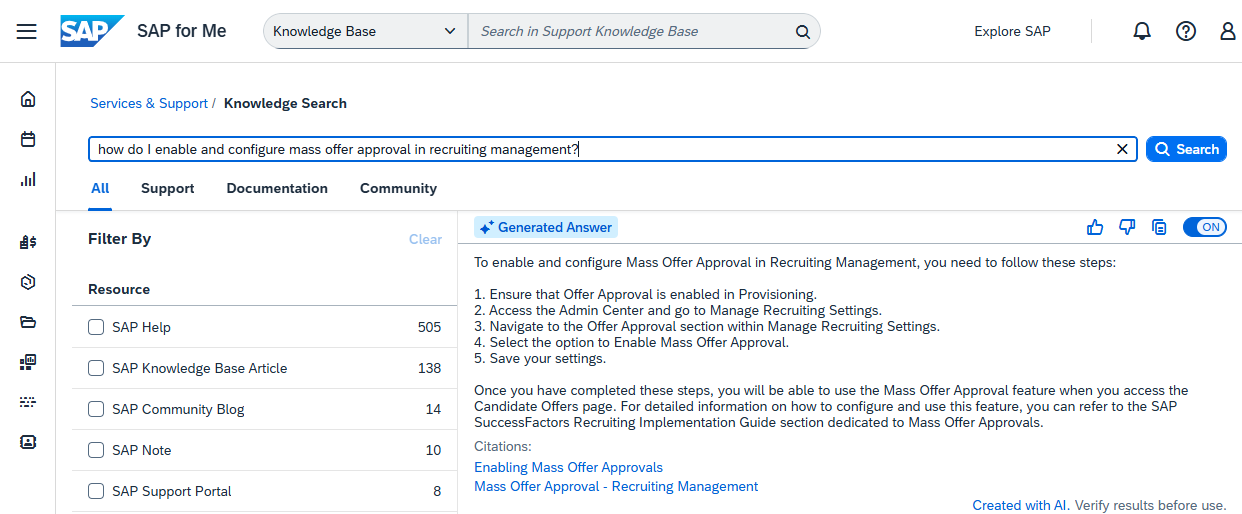Open Mass Offer Approval - Recruiting Management citation
The width and height of the screenshot is (1242, 514).
[x=616, y=486]
